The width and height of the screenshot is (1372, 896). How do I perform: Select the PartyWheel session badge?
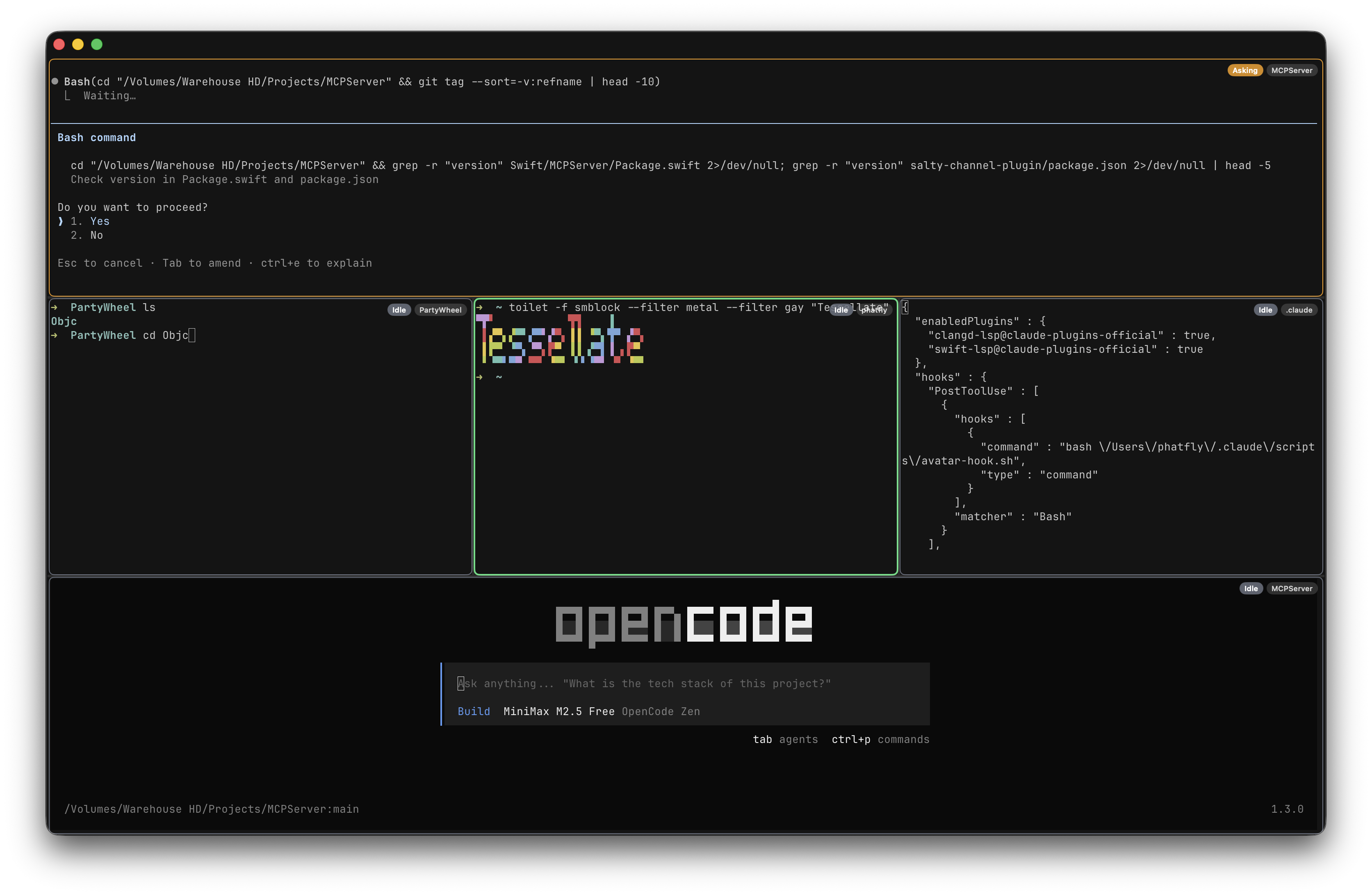(x=440, y=310)
